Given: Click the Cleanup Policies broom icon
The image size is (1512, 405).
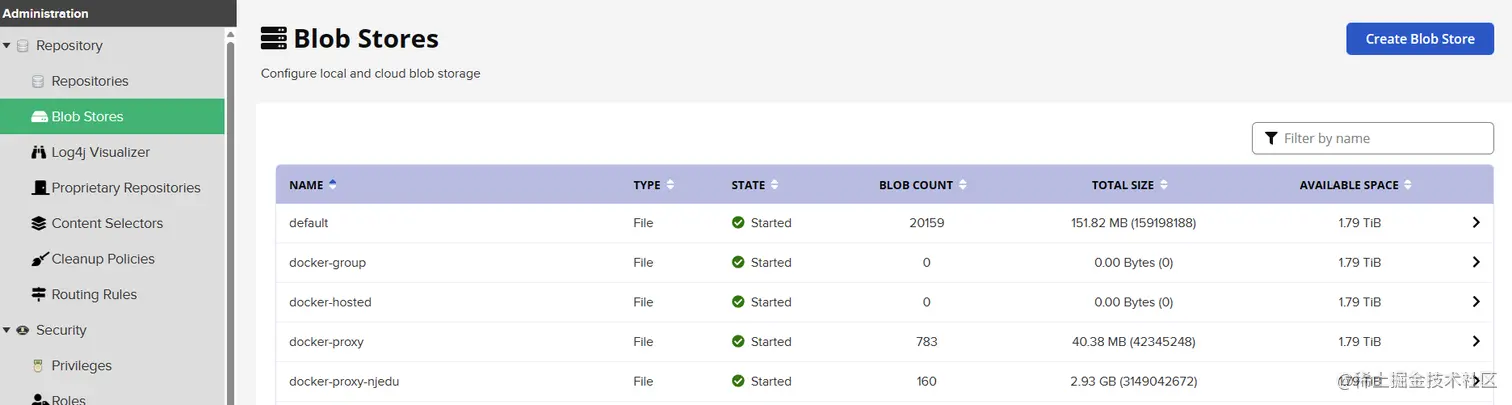Looking at the screenshot, I should (39, 259).
